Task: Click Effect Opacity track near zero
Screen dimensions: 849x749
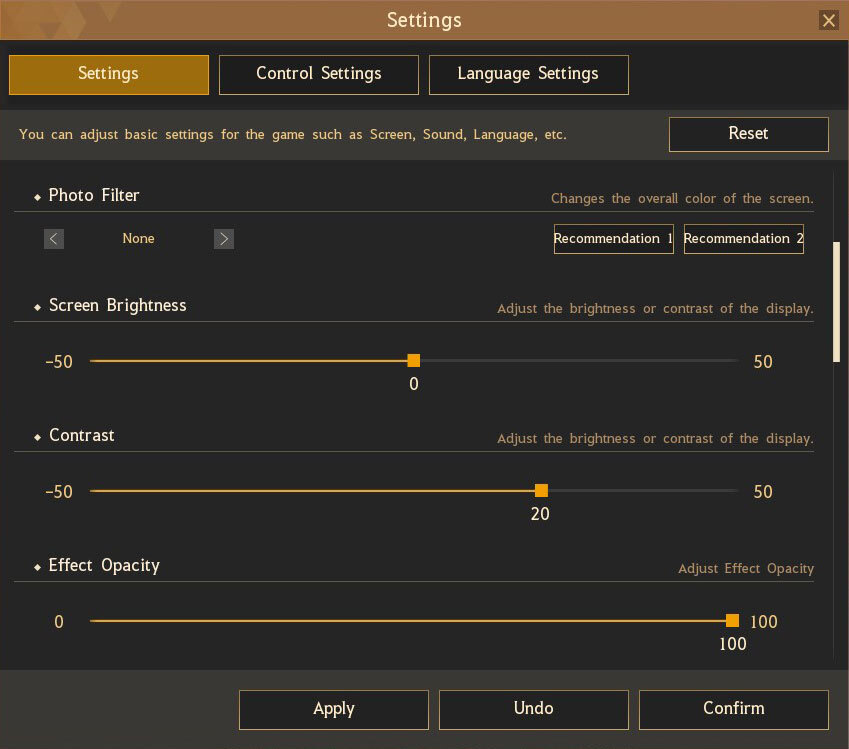Action: pos(93,621)
